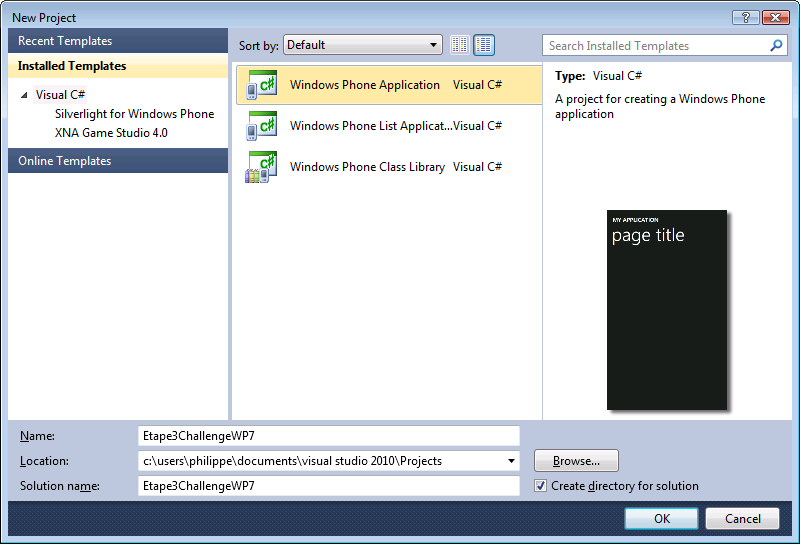The image size is (800, 544).
Task: Toggle Create directory for solution checkbox
Action: click(x=541, y=486)
